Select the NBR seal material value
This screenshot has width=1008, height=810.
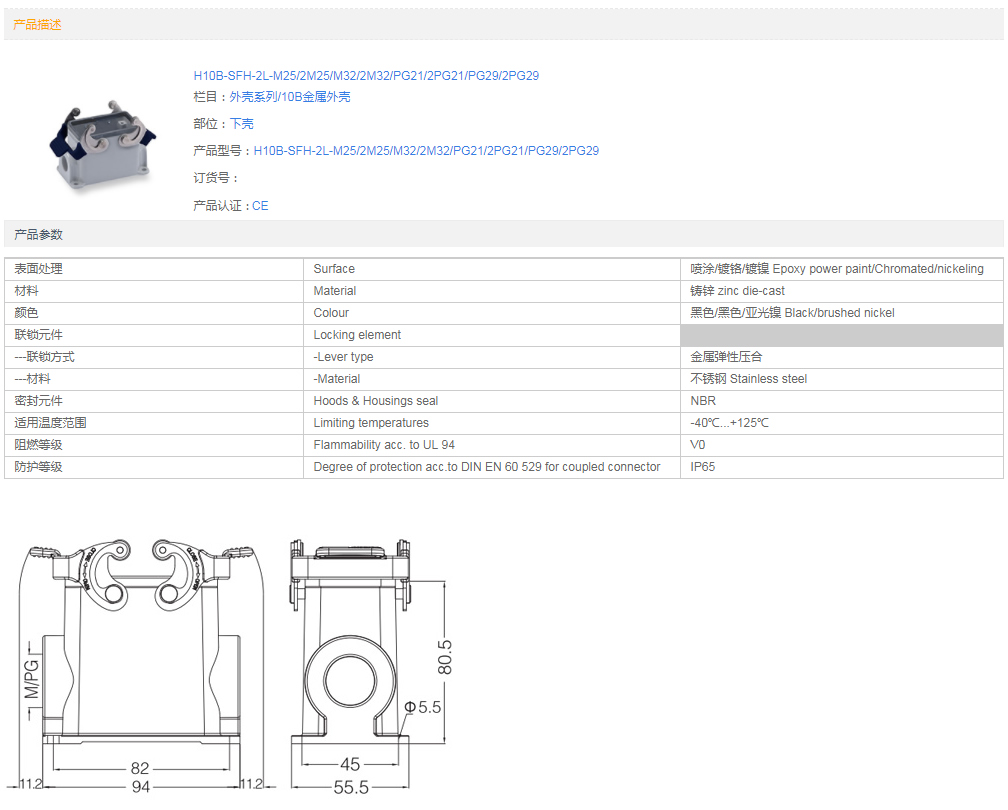(703, 401)
